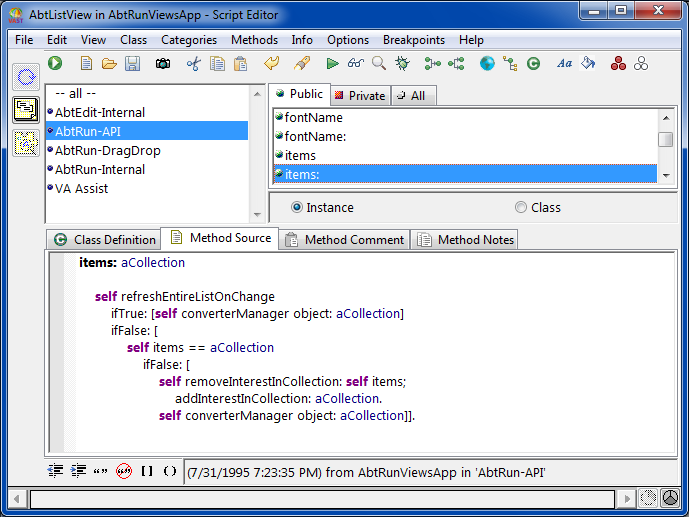The image size is (689, 517).
Task: Select the AbtRun-DragDrop category
Action: (x=107, y=151)
